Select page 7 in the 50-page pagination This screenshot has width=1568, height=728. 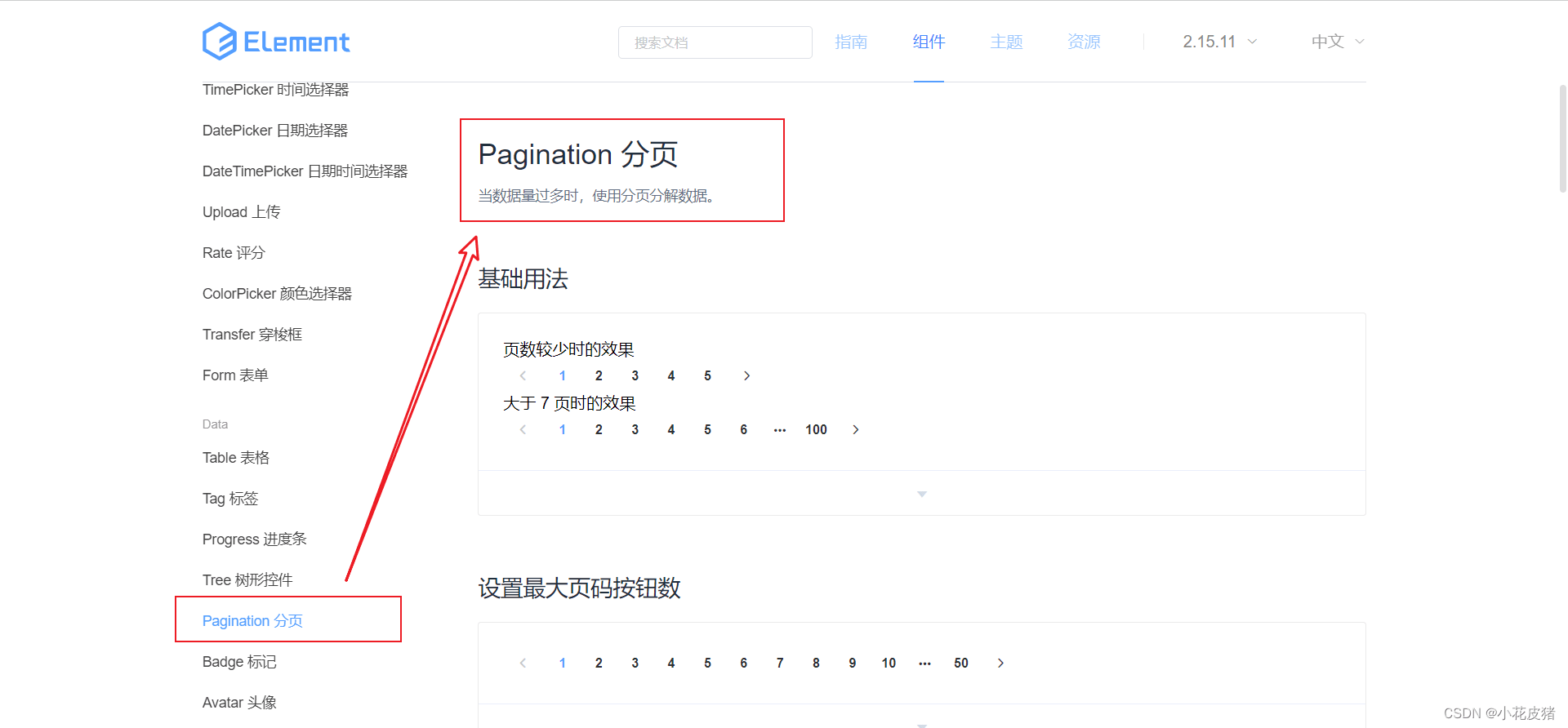point(780,663)
